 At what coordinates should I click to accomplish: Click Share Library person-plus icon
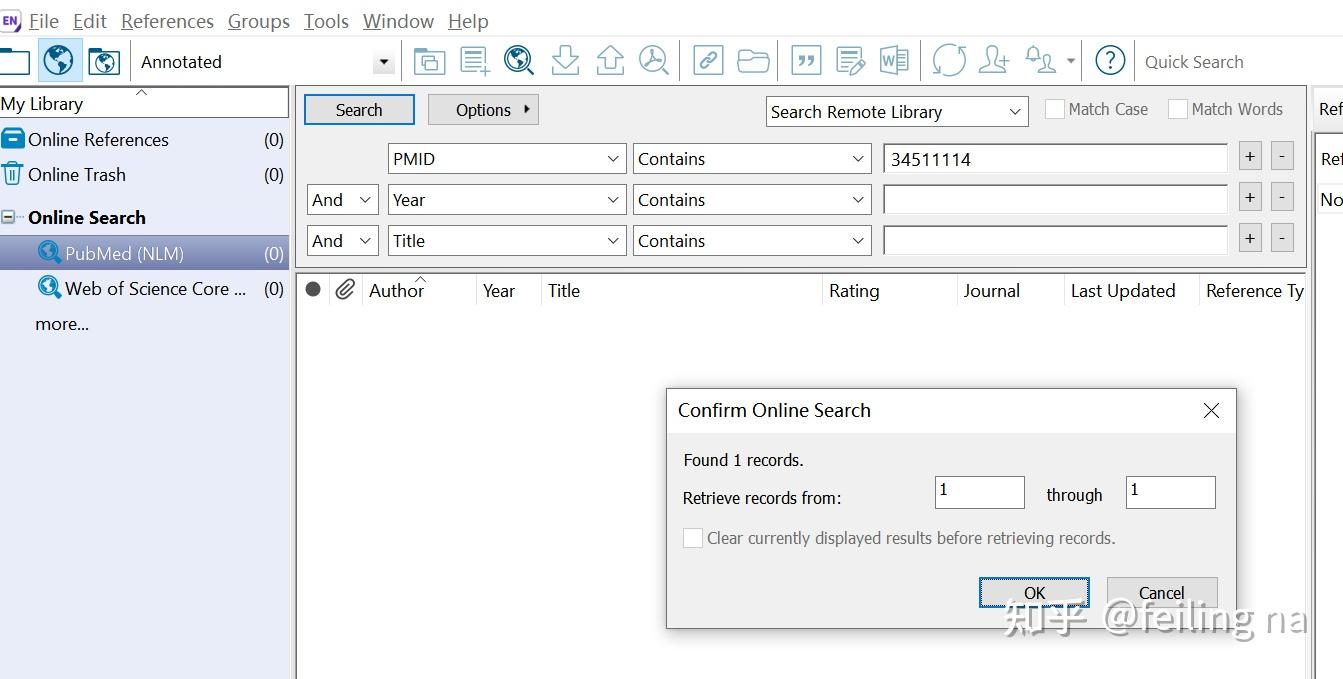(x=994, y=61)
